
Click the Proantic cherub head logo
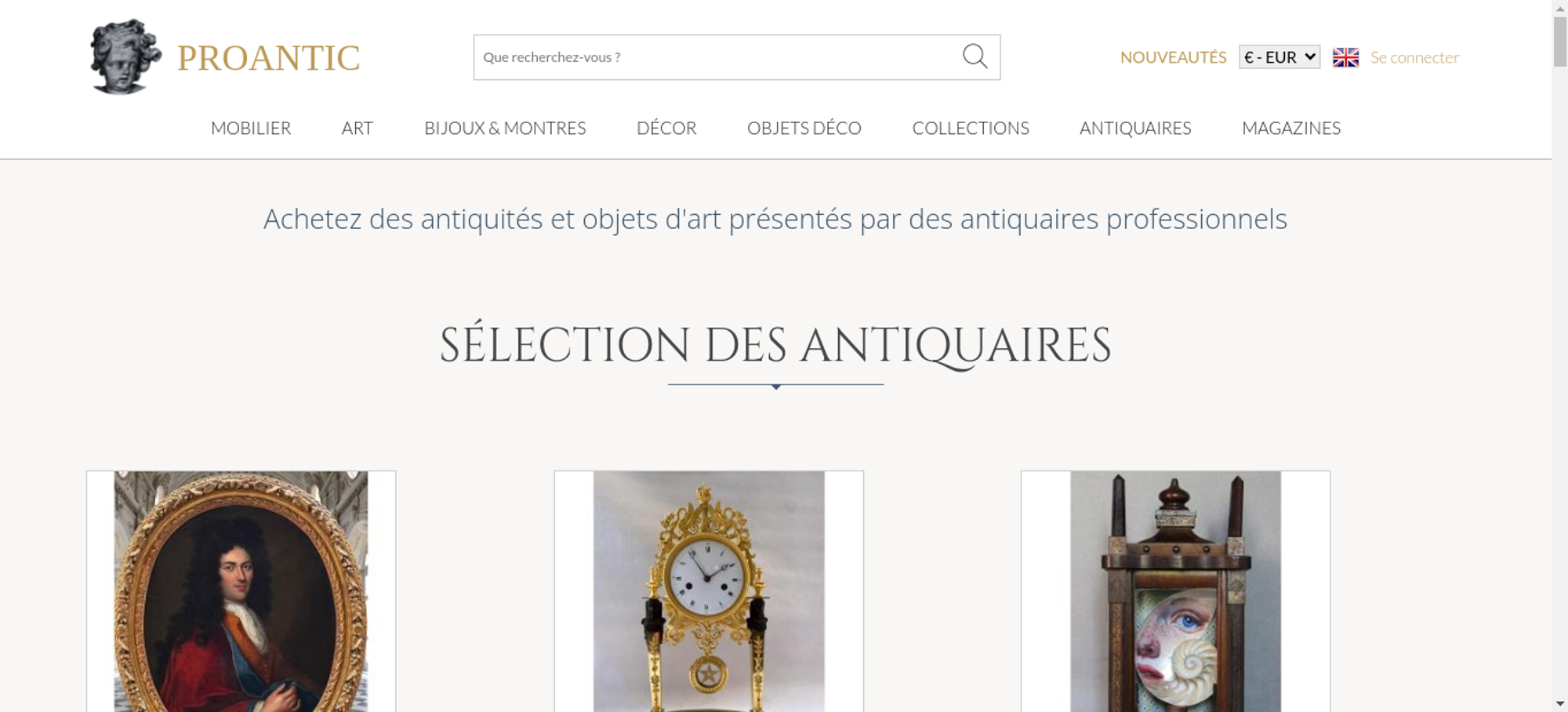(125, 57)
